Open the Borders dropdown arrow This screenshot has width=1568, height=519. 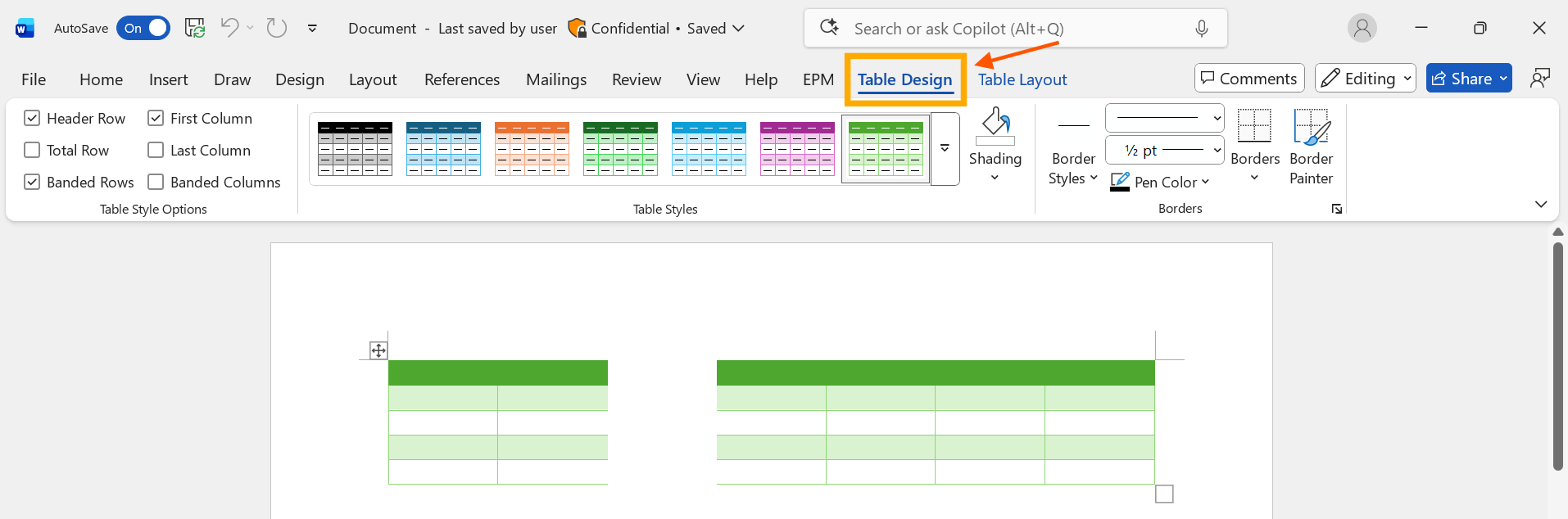click(x=1254, y=178)
